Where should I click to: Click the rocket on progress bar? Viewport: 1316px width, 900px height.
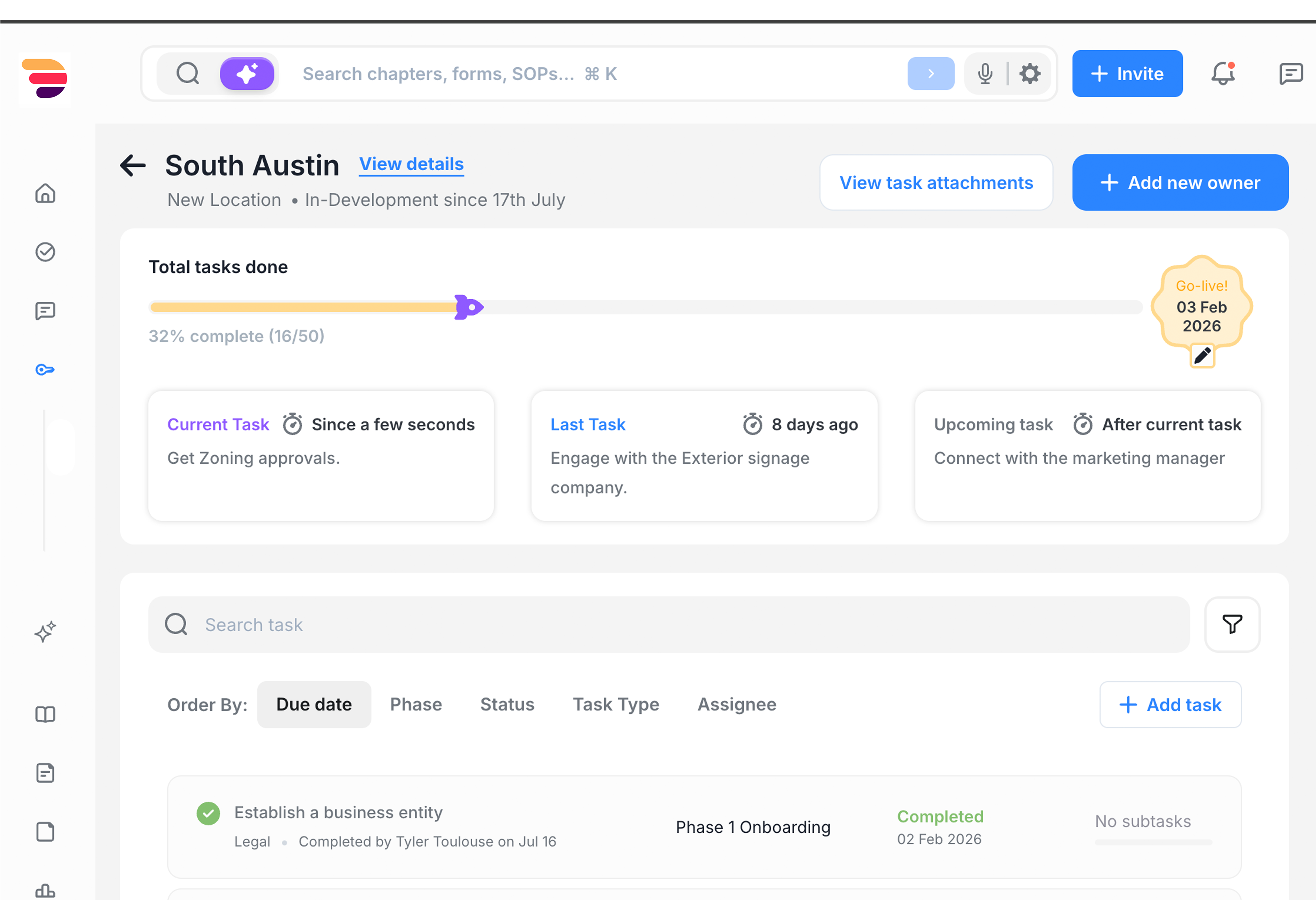[468, 308]
